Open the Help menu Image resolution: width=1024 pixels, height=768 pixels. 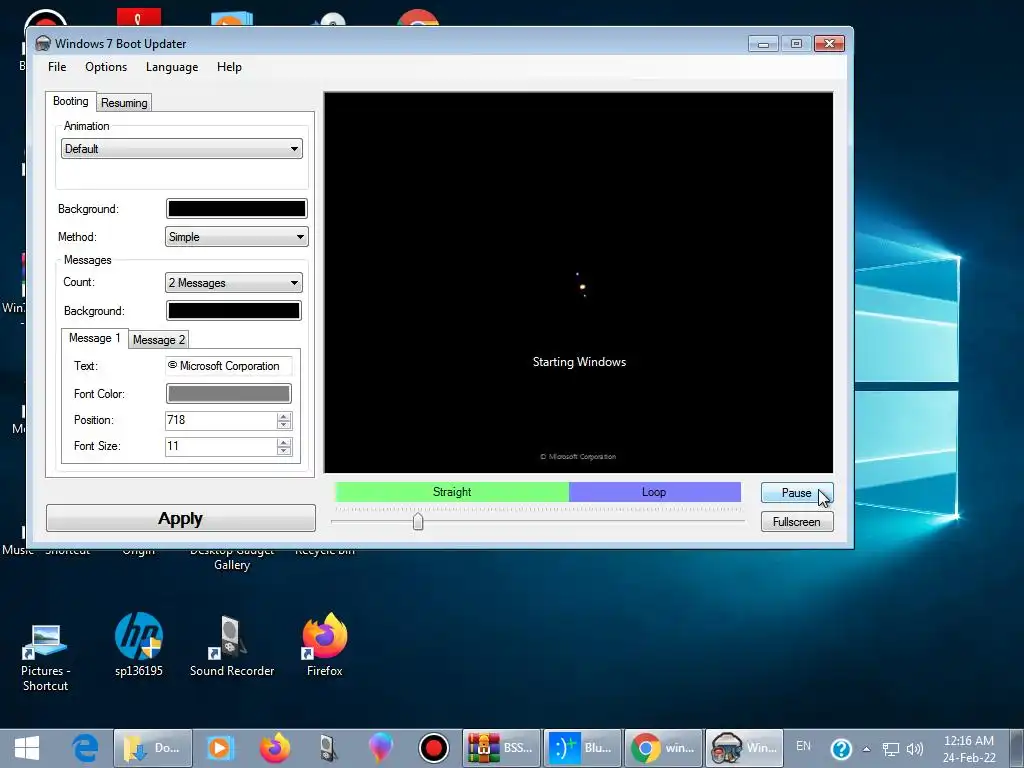[x=229, y=67]
